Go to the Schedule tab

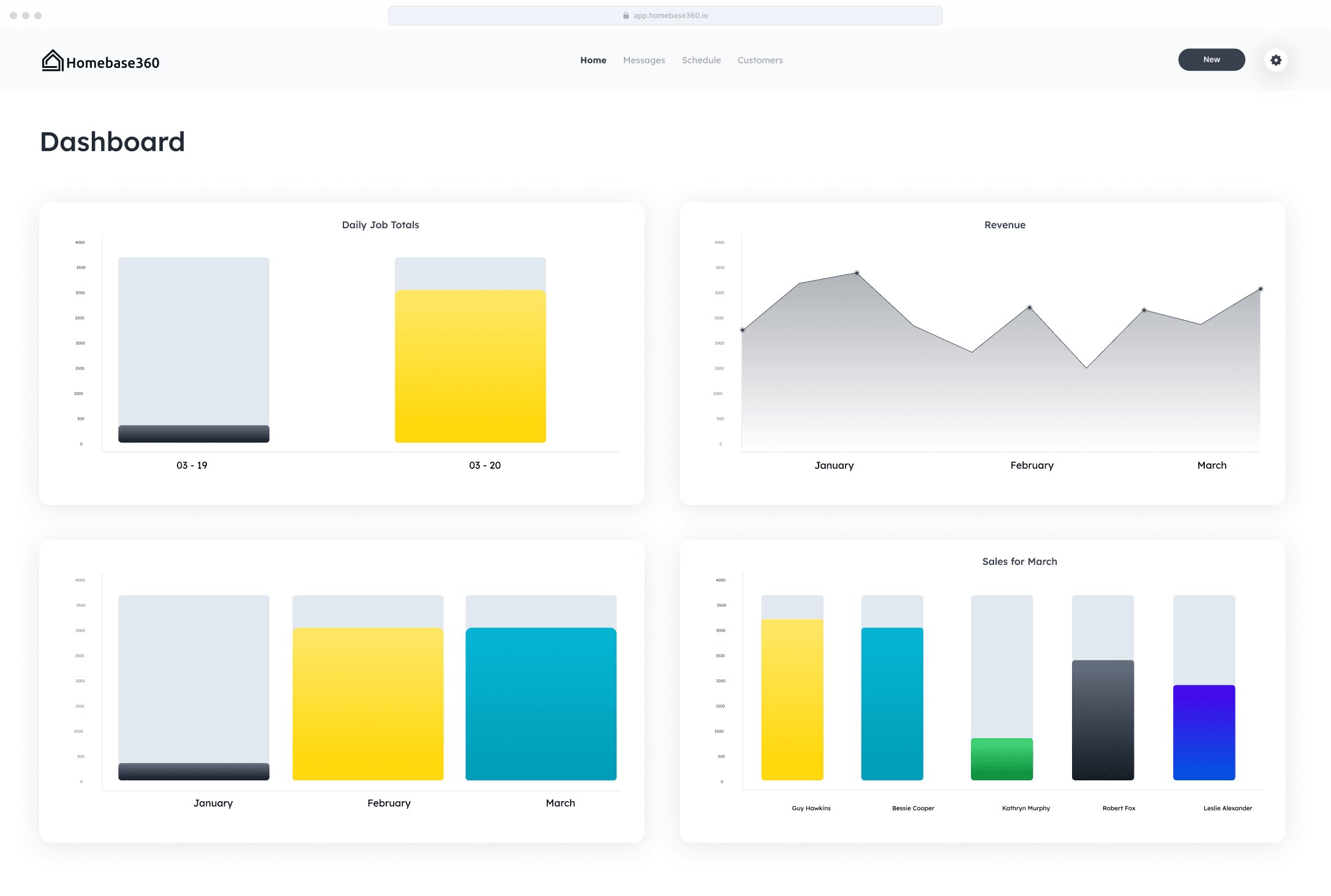click(701, 60)
